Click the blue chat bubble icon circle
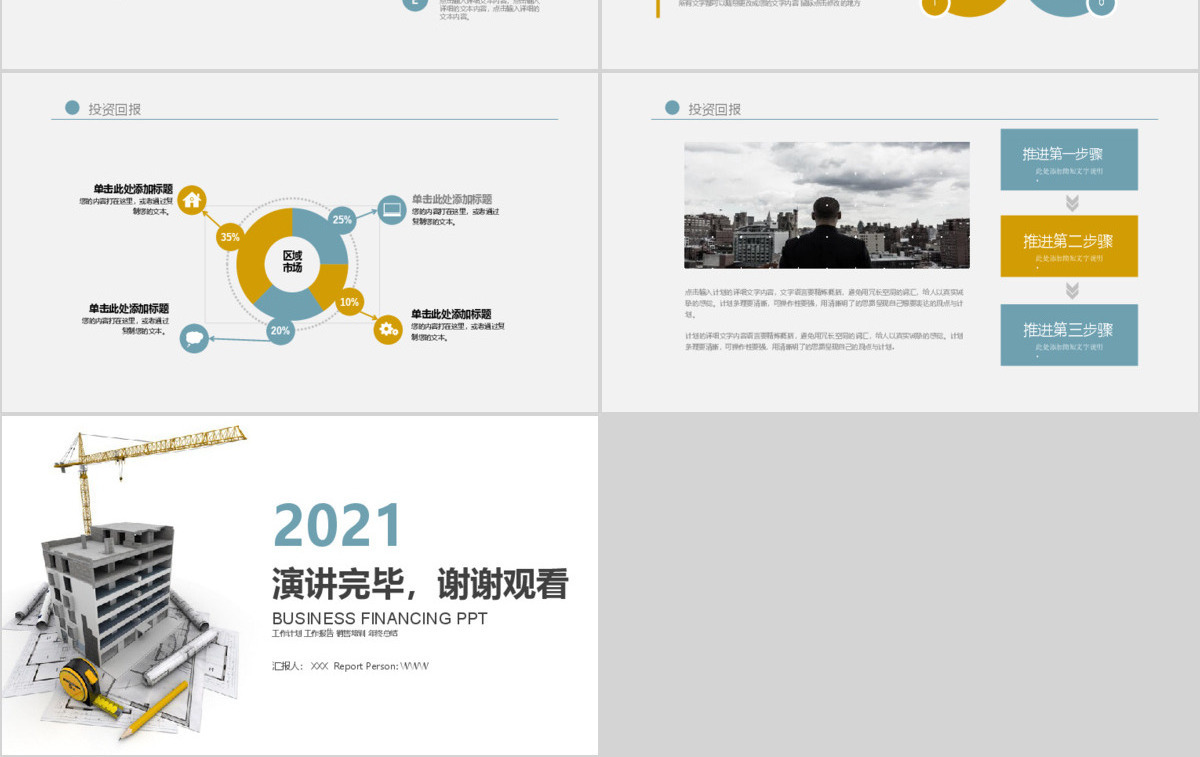Screen dimensions: 1200x757 point(195,338)
